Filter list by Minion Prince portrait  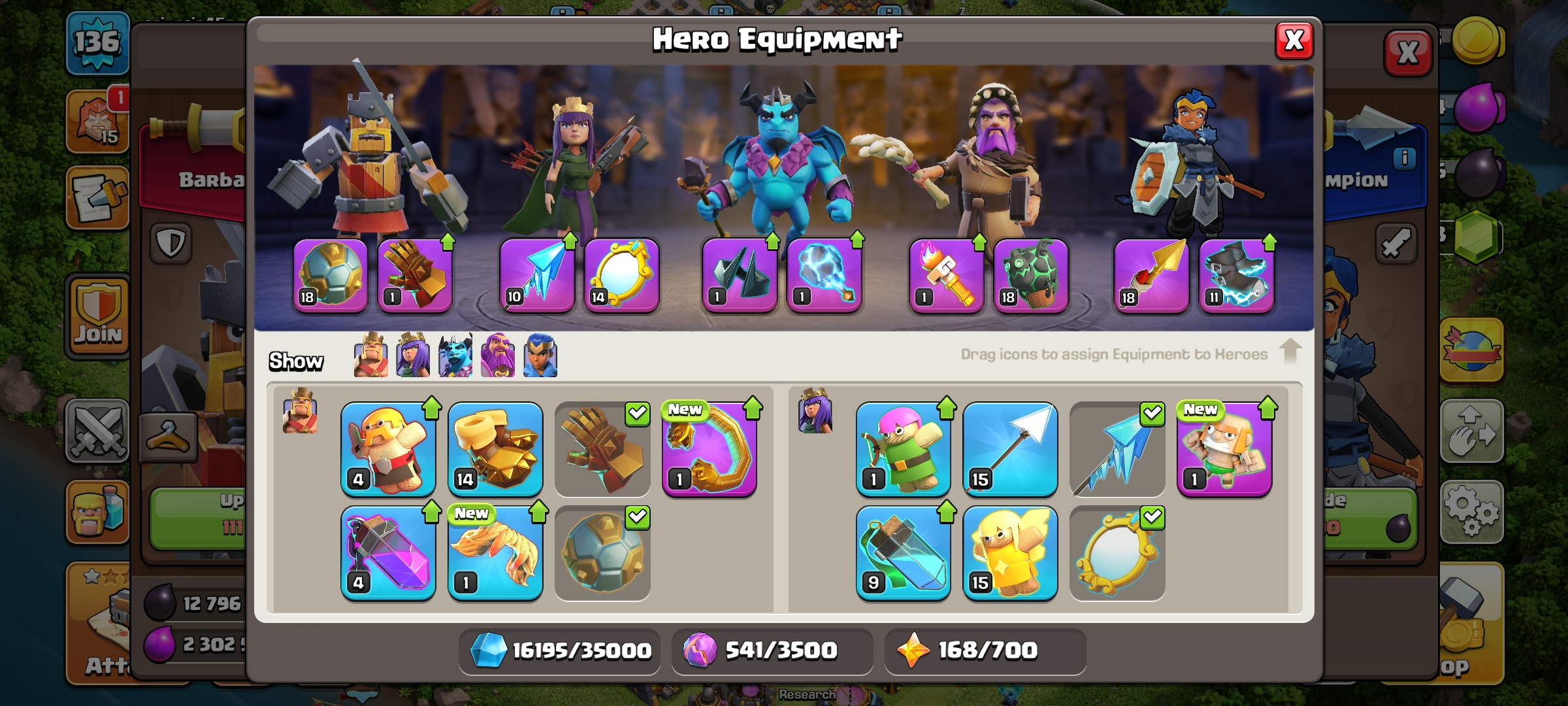click(455, 355)
